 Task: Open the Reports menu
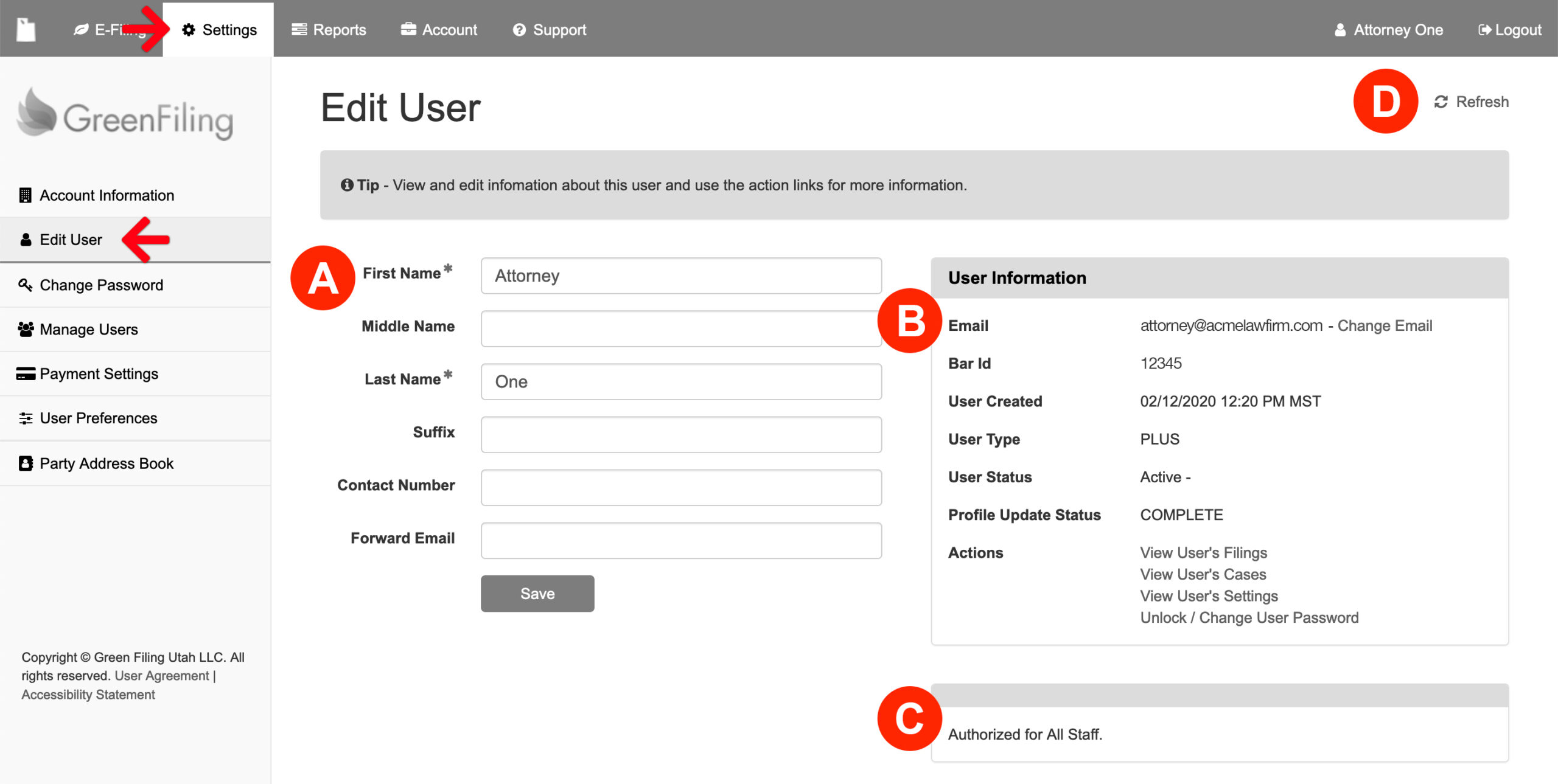(x=329, y=30)
